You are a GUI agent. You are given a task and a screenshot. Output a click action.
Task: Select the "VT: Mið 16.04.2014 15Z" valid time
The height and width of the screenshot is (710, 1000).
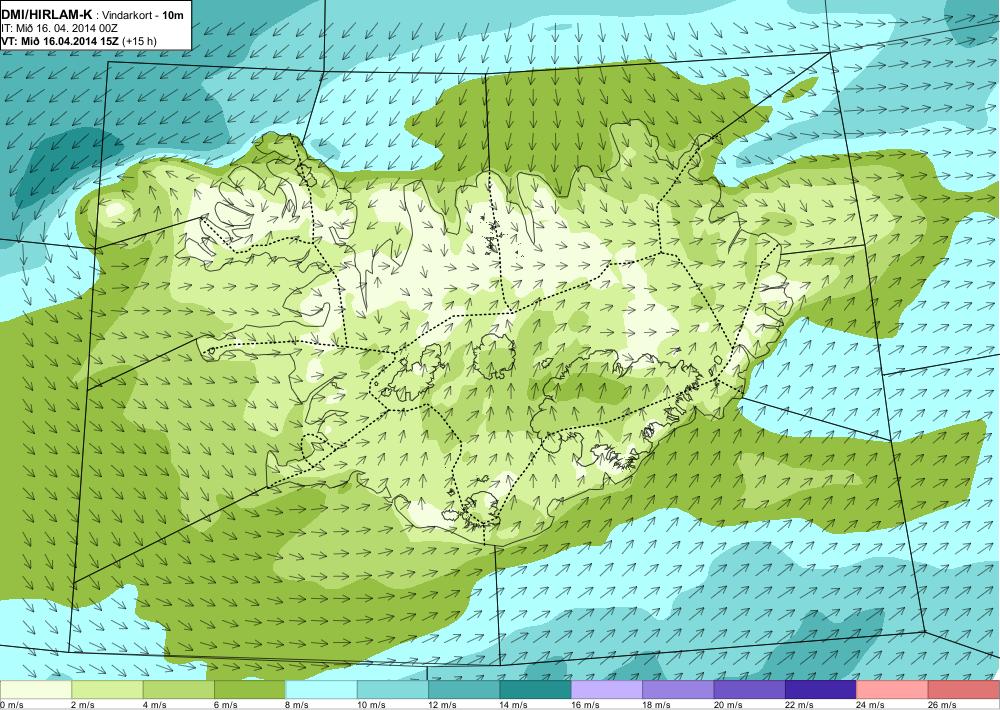[61, 41]
